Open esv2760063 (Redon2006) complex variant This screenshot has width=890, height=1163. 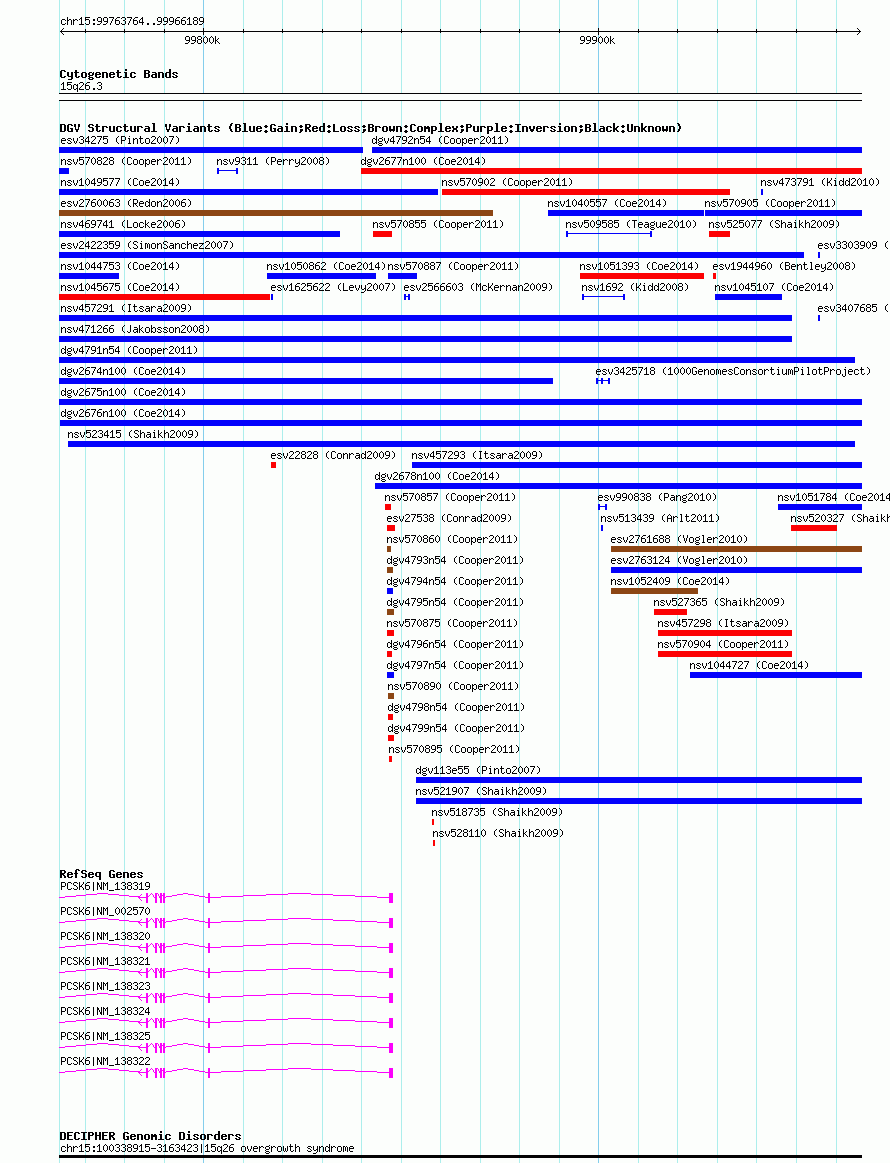coord(126,203)
